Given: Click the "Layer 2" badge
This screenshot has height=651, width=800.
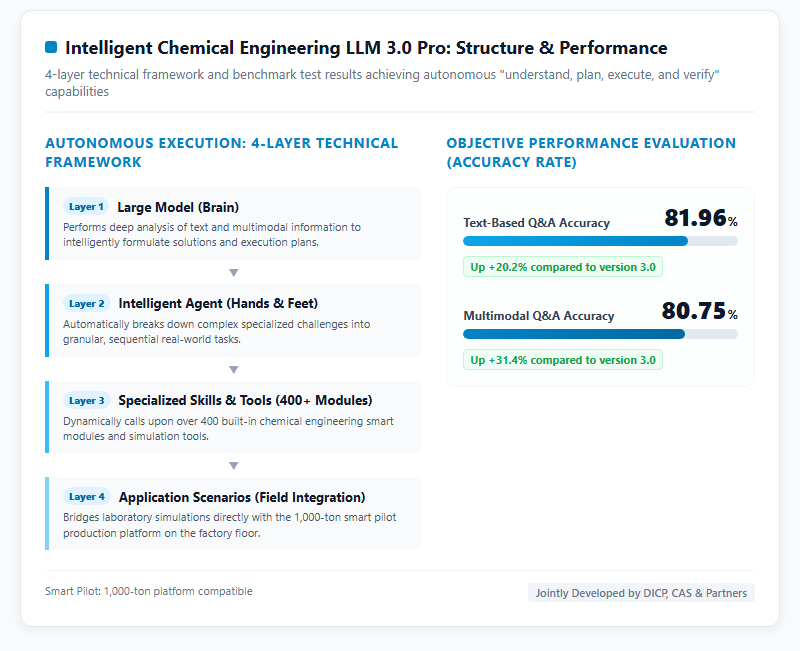Looking at the screenshot, I should pos(86,304).
